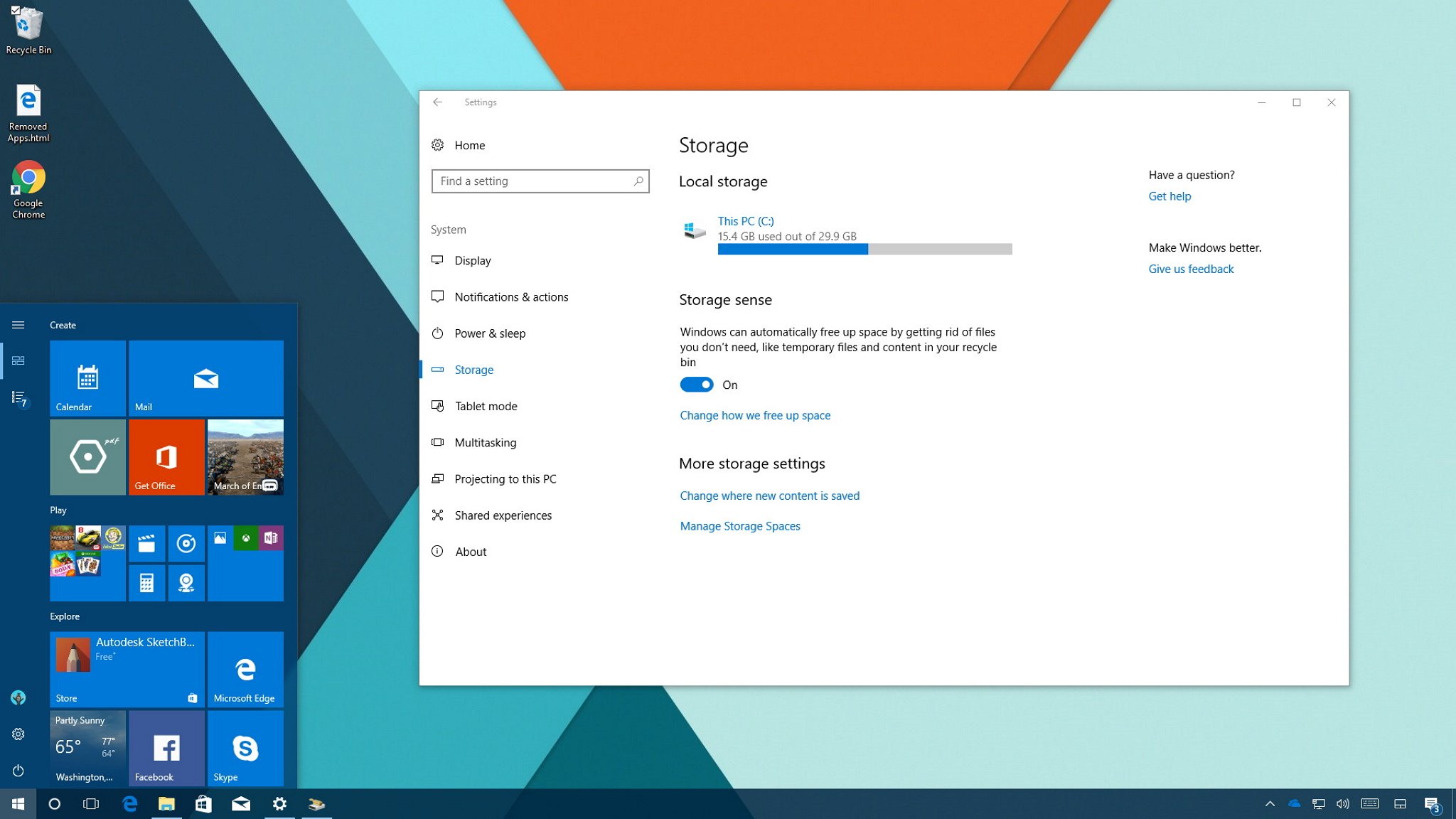Toggle Storage sense On switch
This screenshot has height=819, width=1456.
coord(698,385)
